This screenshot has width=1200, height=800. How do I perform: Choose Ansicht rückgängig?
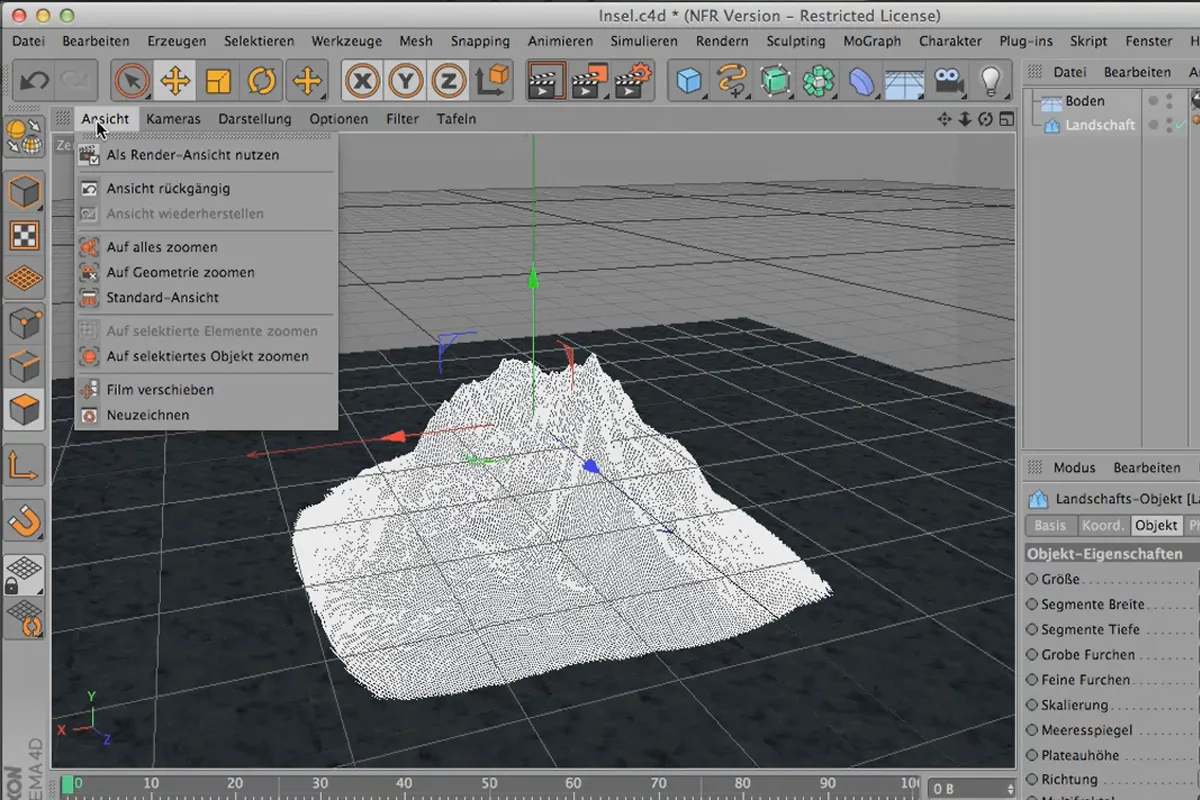(206, 188)
